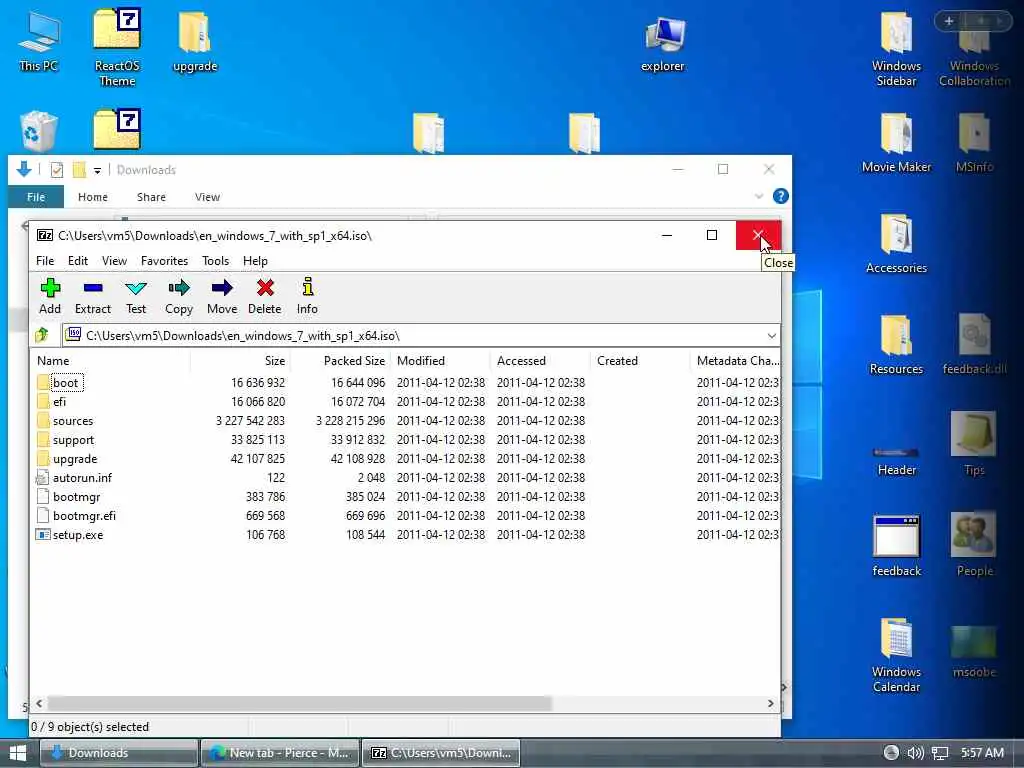Run the Test archive tool
The image size is (1024, 768).
click(136, 296)
